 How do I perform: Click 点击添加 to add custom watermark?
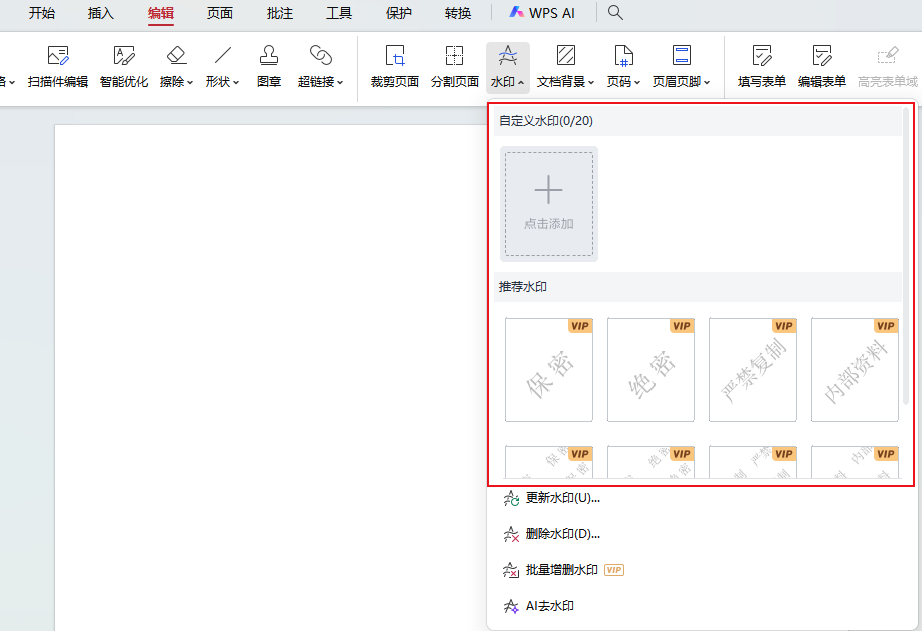549,204
